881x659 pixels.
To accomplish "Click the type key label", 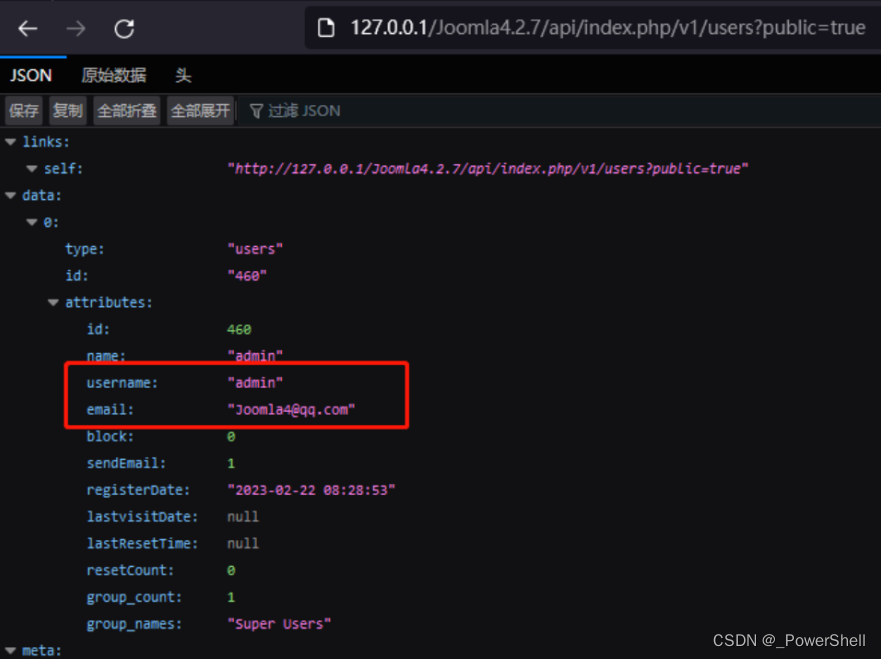I will click(85, 249).
